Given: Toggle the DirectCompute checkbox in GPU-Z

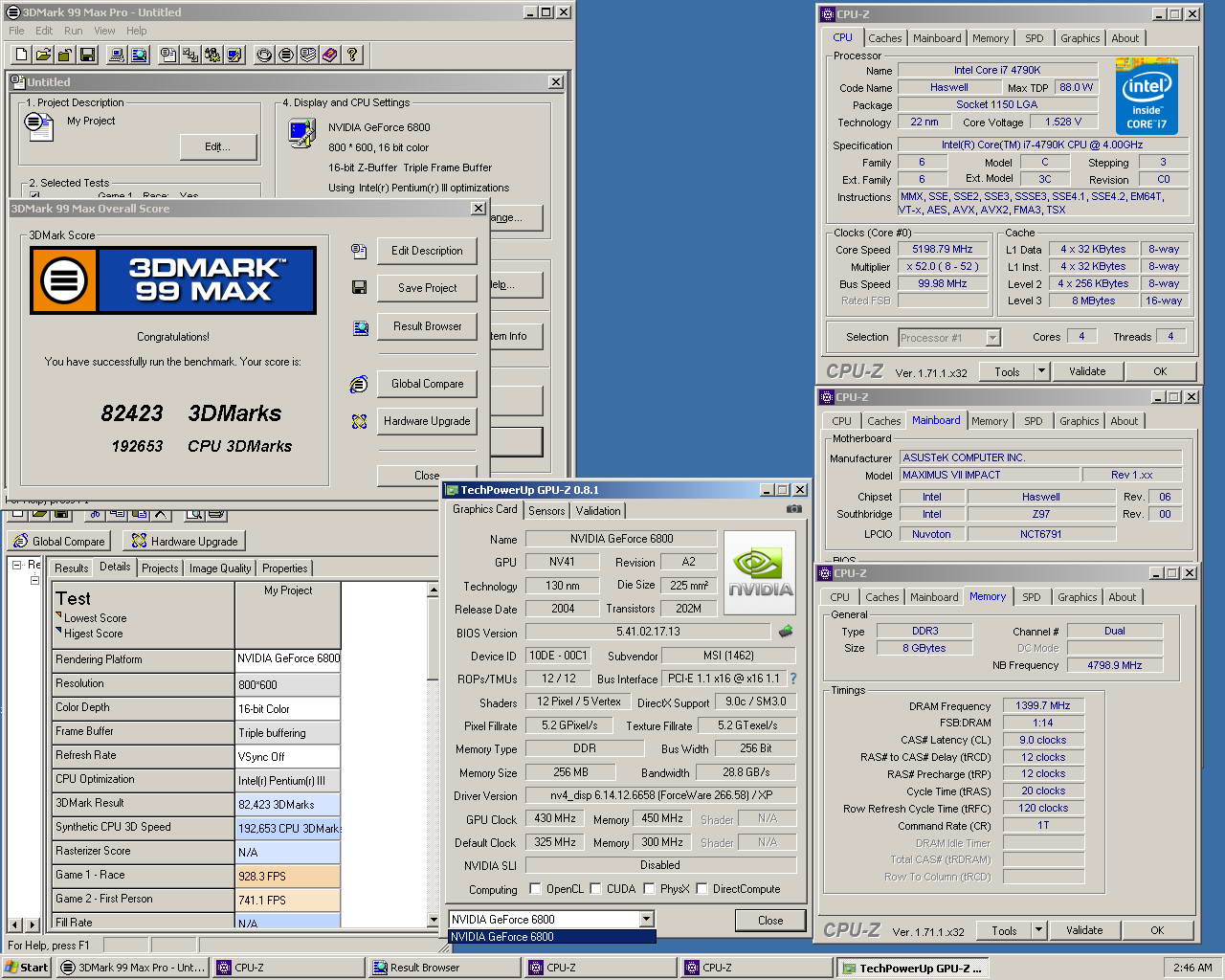Looking at the screenshot, I should tap(702, 888).
